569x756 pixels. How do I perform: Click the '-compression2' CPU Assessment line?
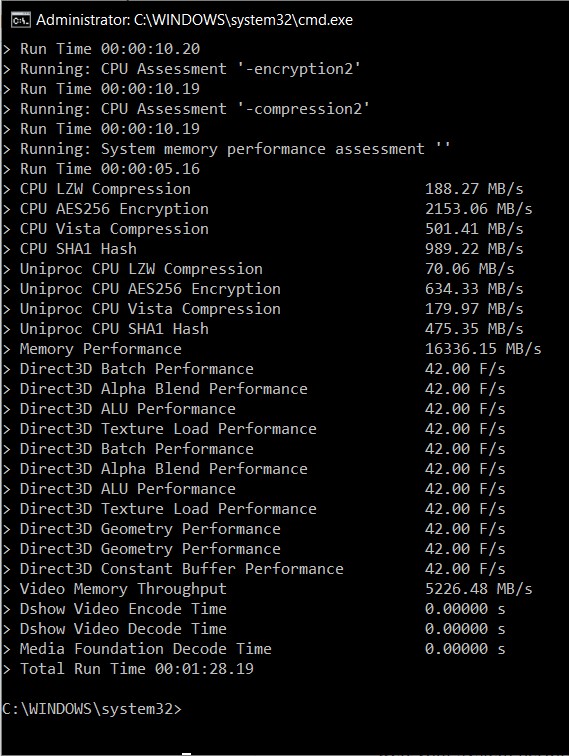pos(187,109)
